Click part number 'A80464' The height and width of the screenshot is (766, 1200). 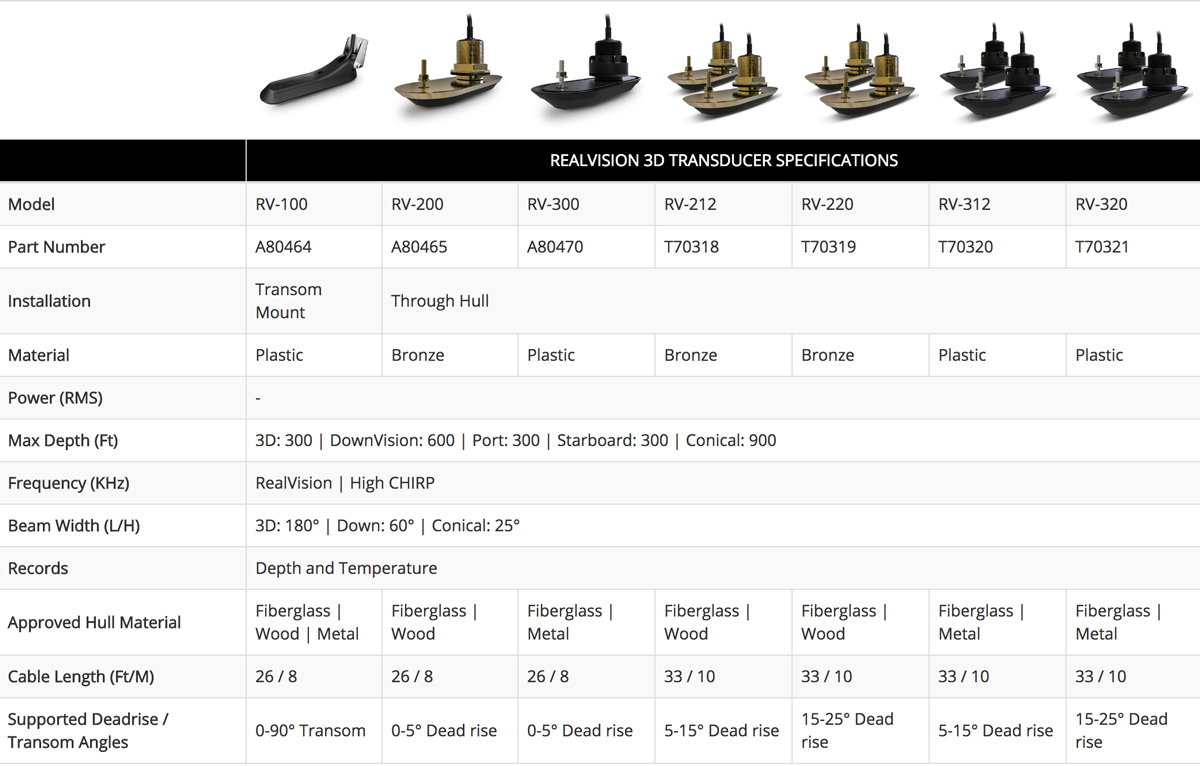(284, 247)
